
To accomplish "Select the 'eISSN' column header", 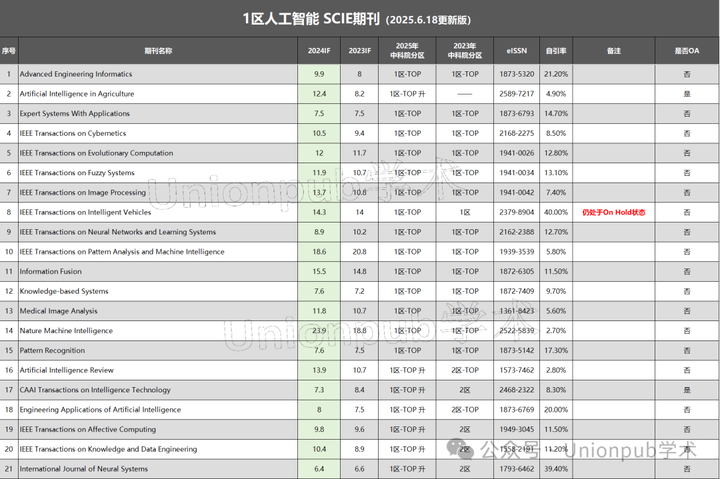I will coord(517,51).
